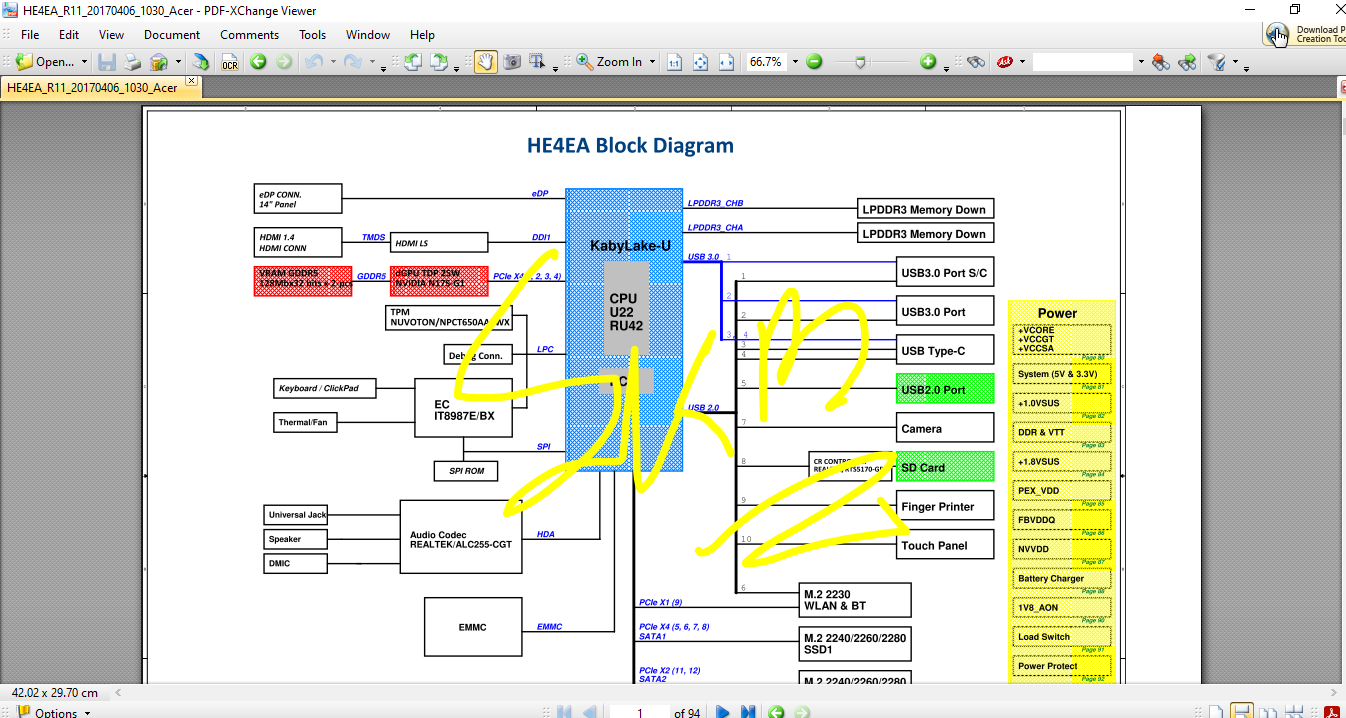Open the File menu
The image size is (1346, 718).
30,35
